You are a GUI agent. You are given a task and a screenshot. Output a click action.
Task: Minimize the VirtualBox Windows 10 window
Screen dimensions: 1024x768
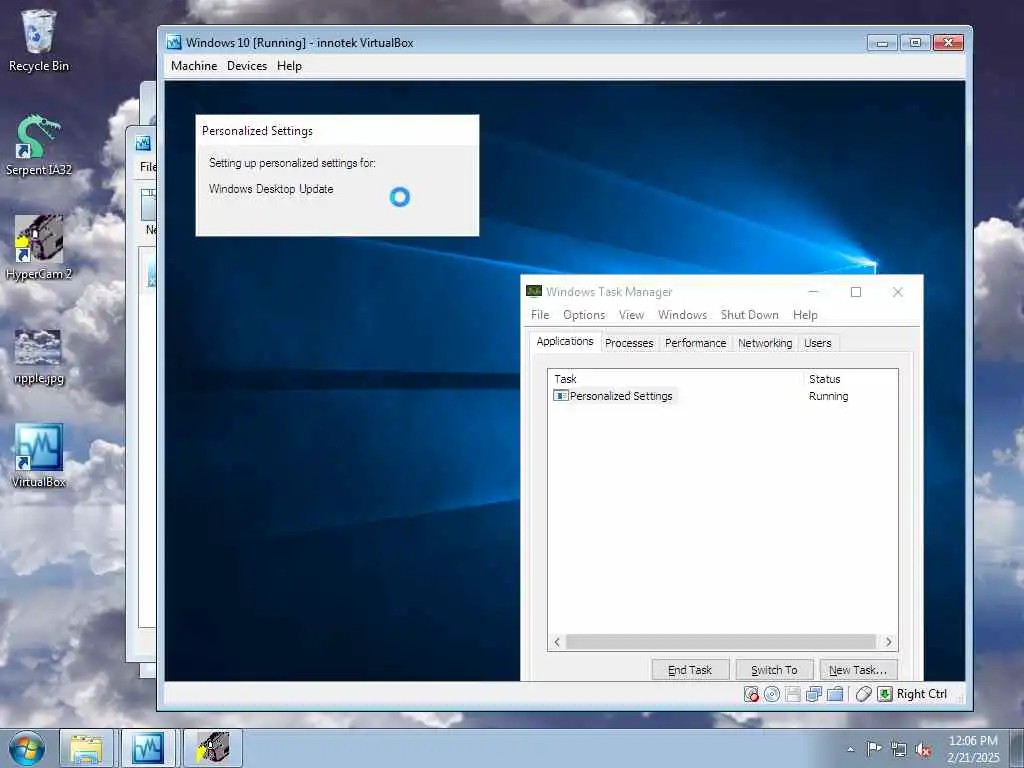coord(882,42)
